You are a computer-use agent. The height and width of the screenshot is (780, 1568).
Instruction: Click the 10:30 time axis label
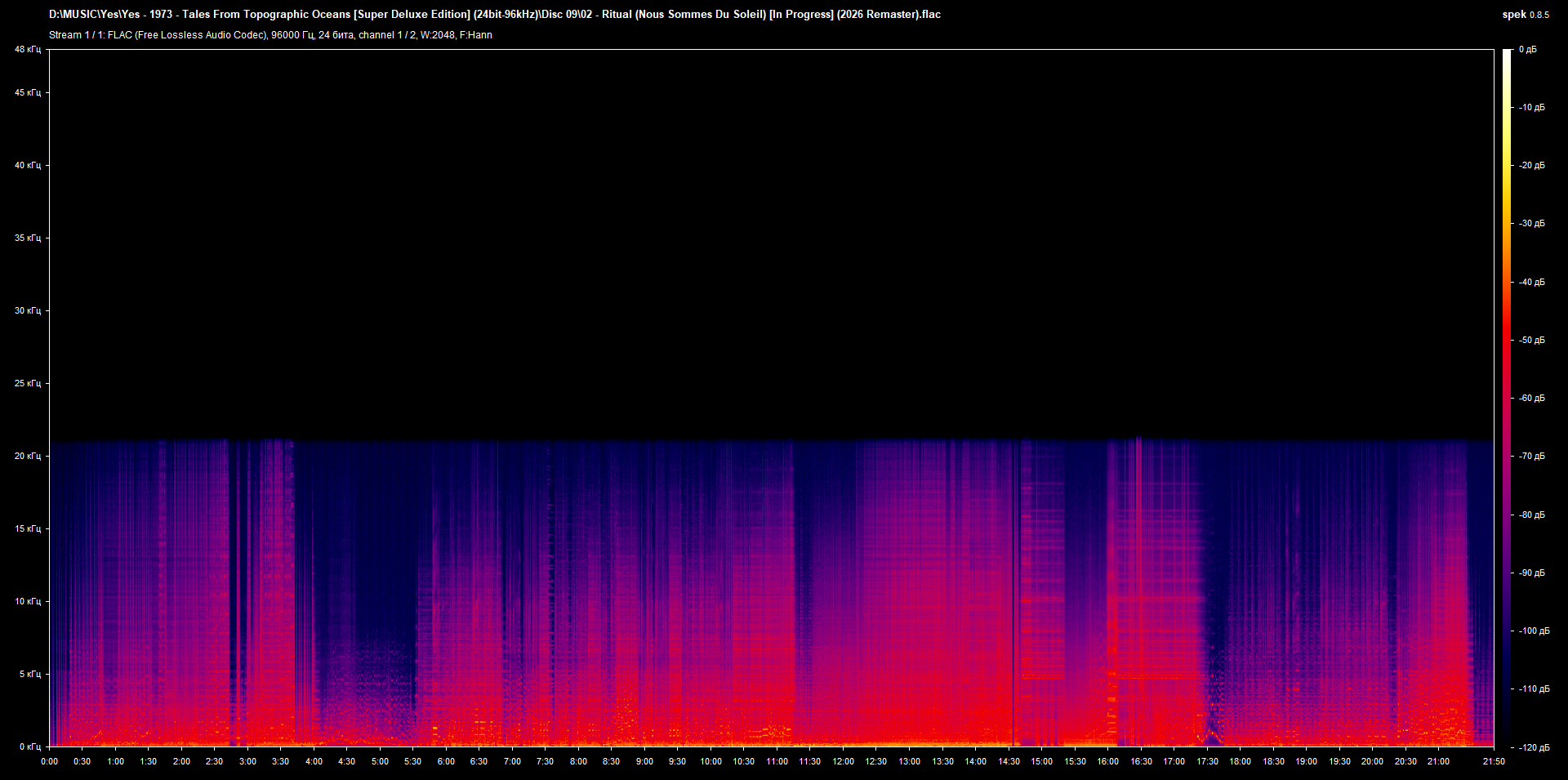coord(744,761)
